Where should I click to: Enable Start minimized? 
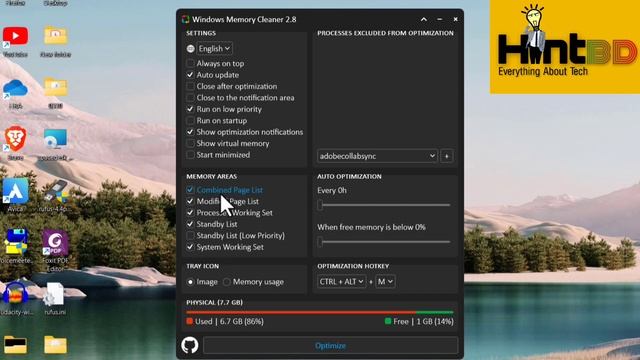[x=190, y=155]
